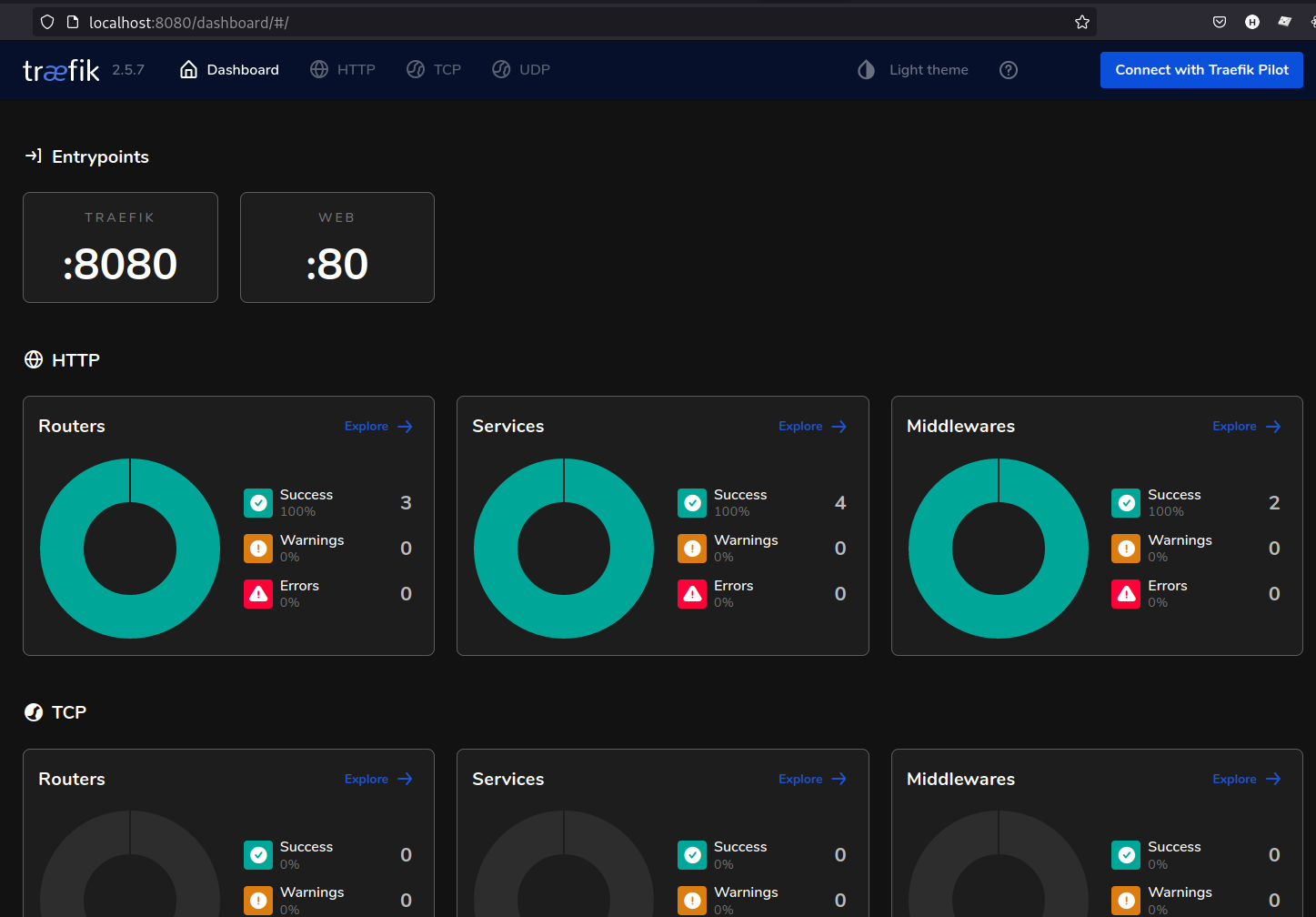Click the Entrypoints arrow icon near section header
The image size is (1316, 917).
(33, 156)
